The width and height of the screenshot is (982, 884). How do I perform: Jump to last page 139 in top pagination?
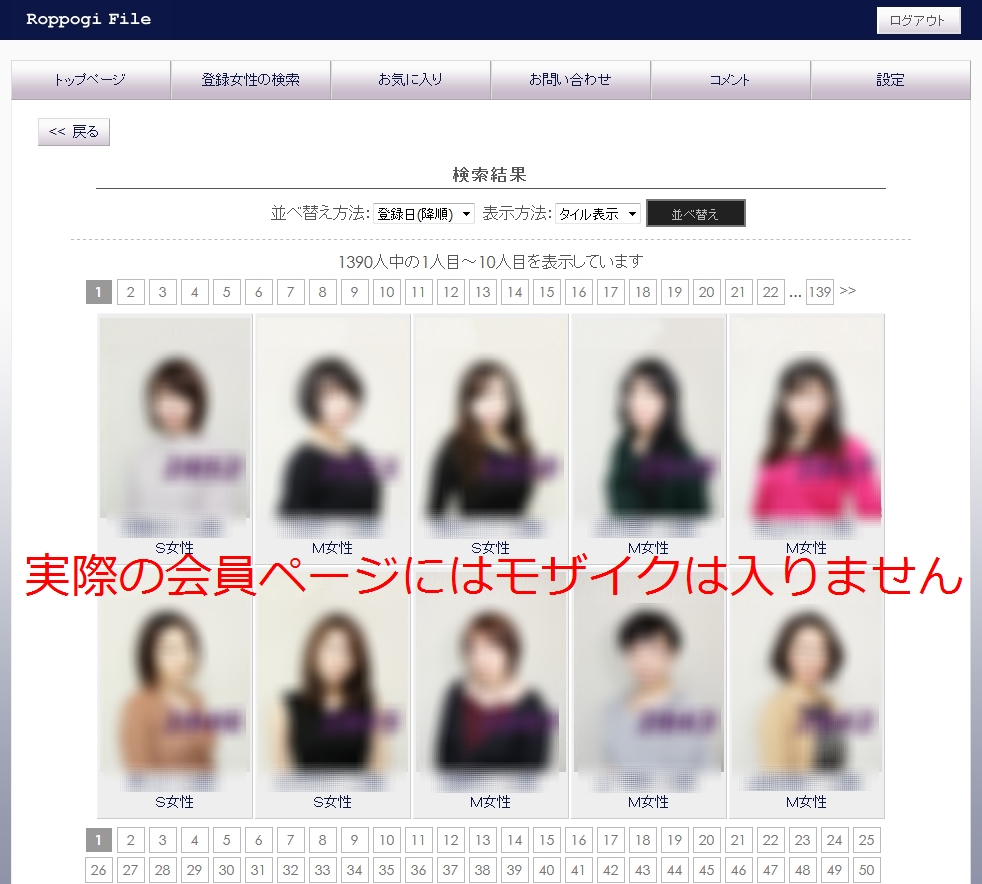(x=820, y=292)
